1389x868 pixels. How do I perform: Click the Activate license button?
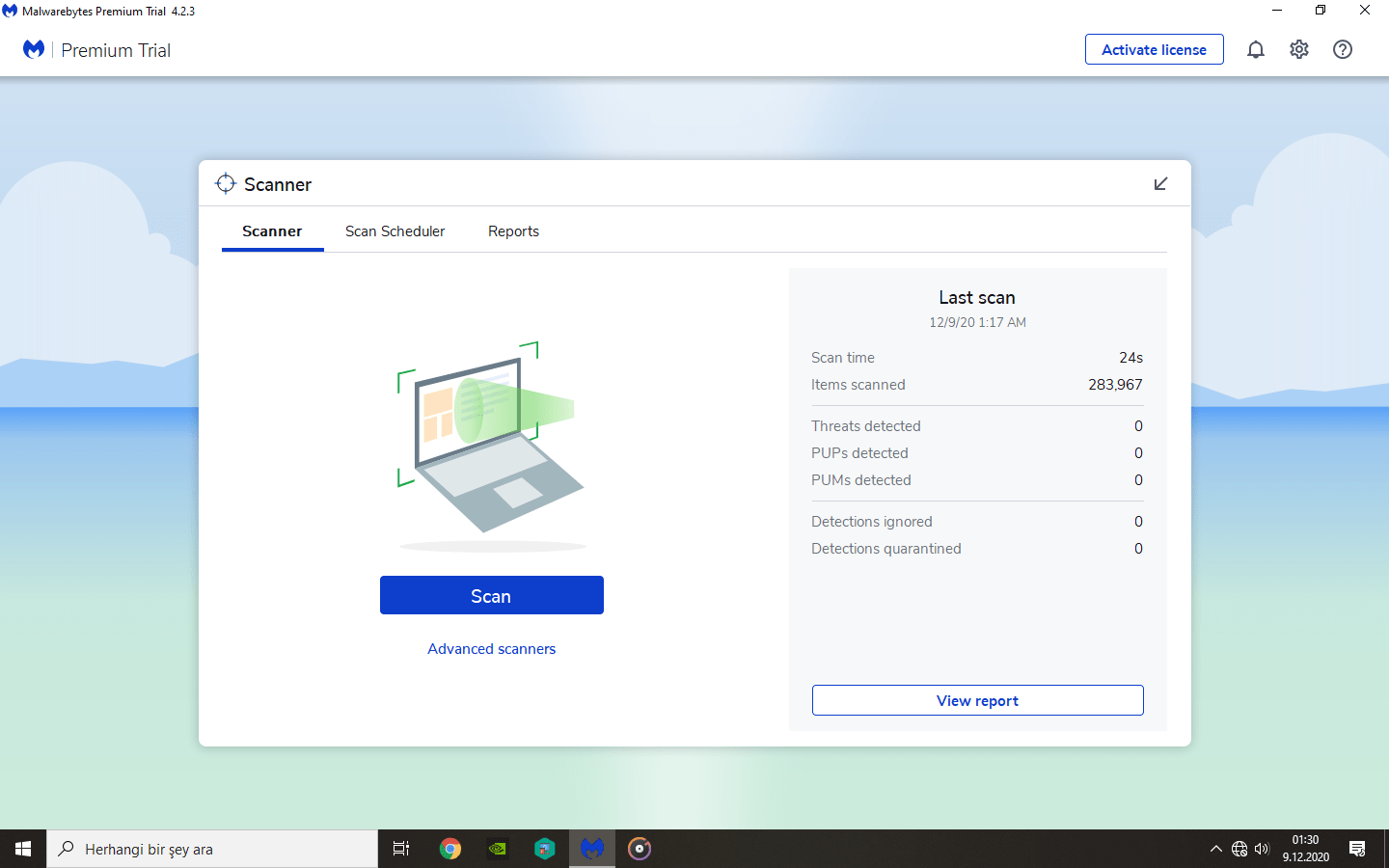coord(1155,49)
